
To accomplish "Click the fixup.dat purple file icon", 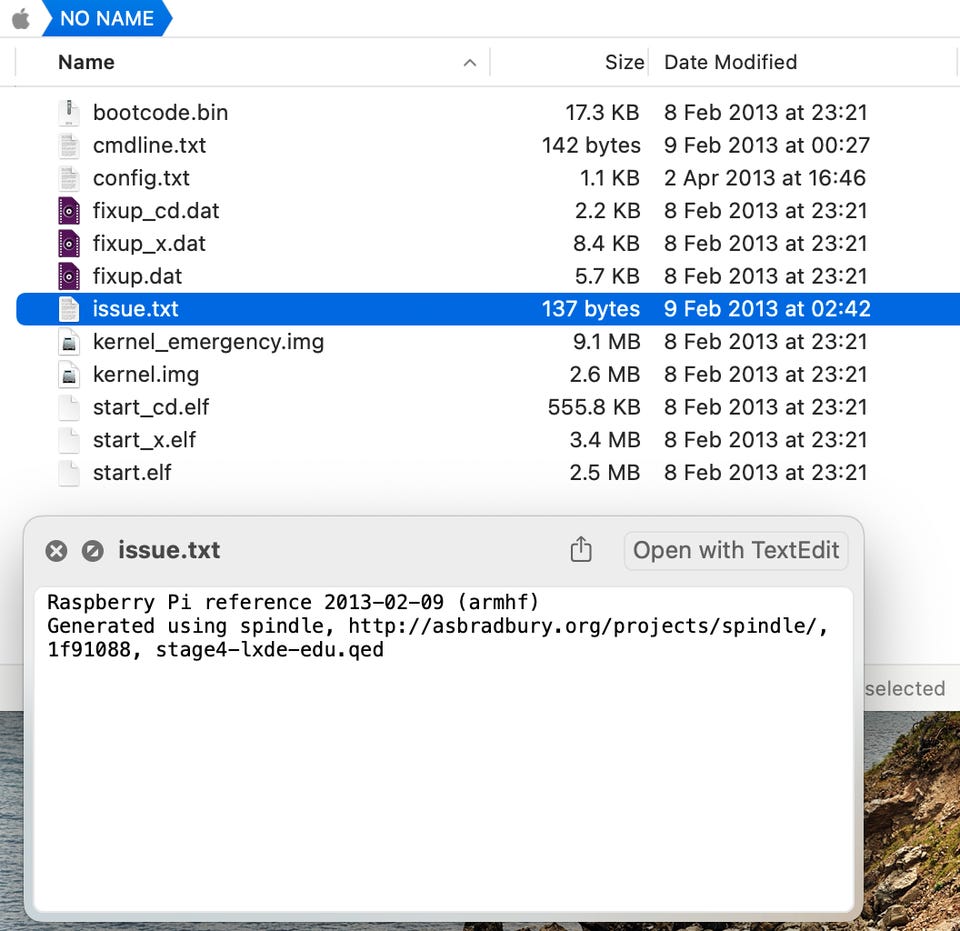I will [69, 277].
